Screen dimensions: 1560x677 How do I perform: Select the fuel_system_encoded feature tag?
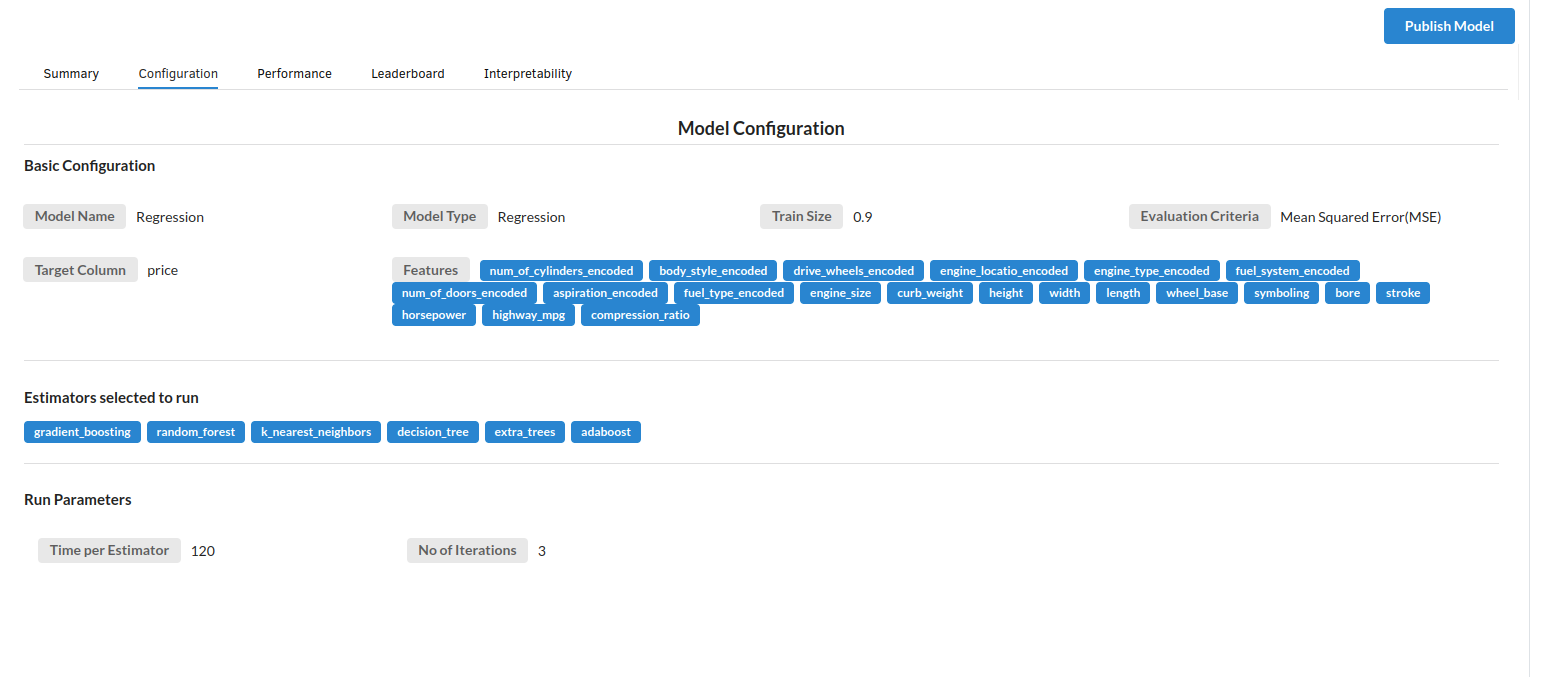coord(1292,271)
